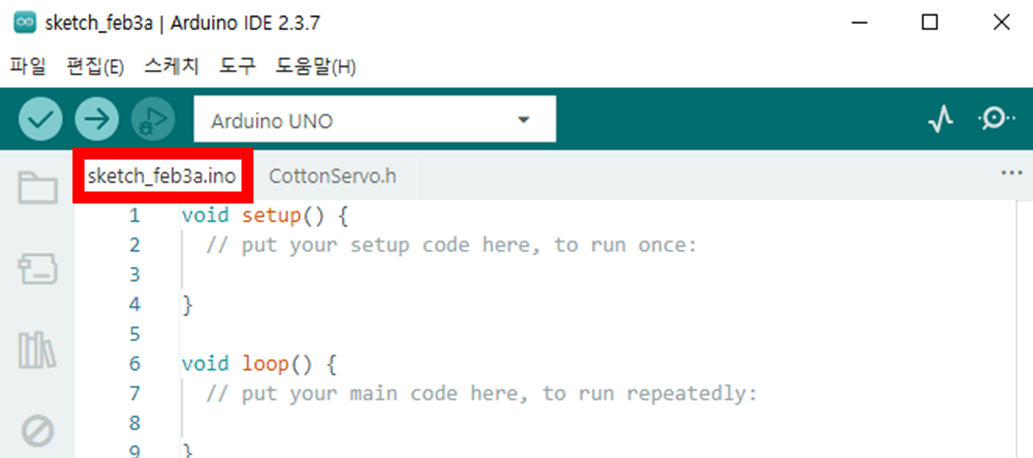This screenshot has width=1033, height=458.
Task: Open the tab options ellipsis menu
Action: [1011, 173]
